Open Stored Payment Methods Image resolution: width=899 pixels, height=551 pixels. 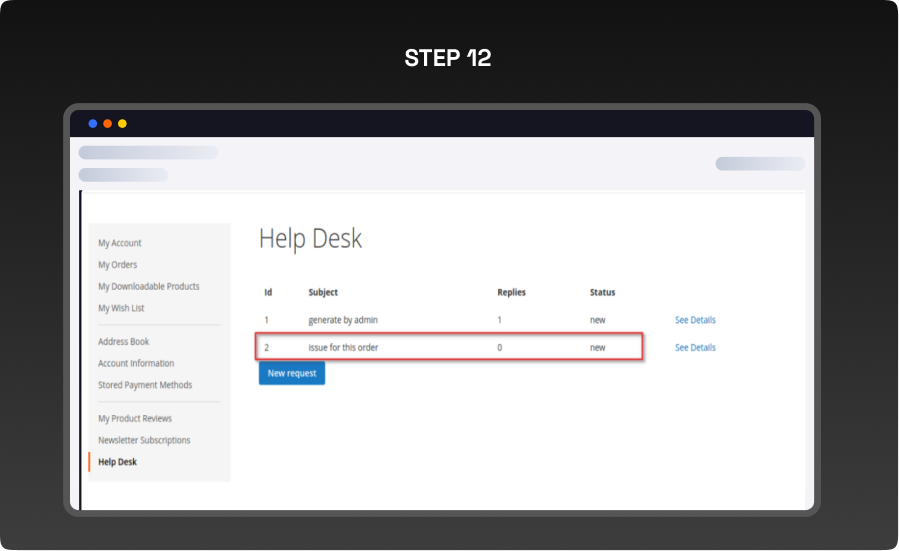(145, 385)
